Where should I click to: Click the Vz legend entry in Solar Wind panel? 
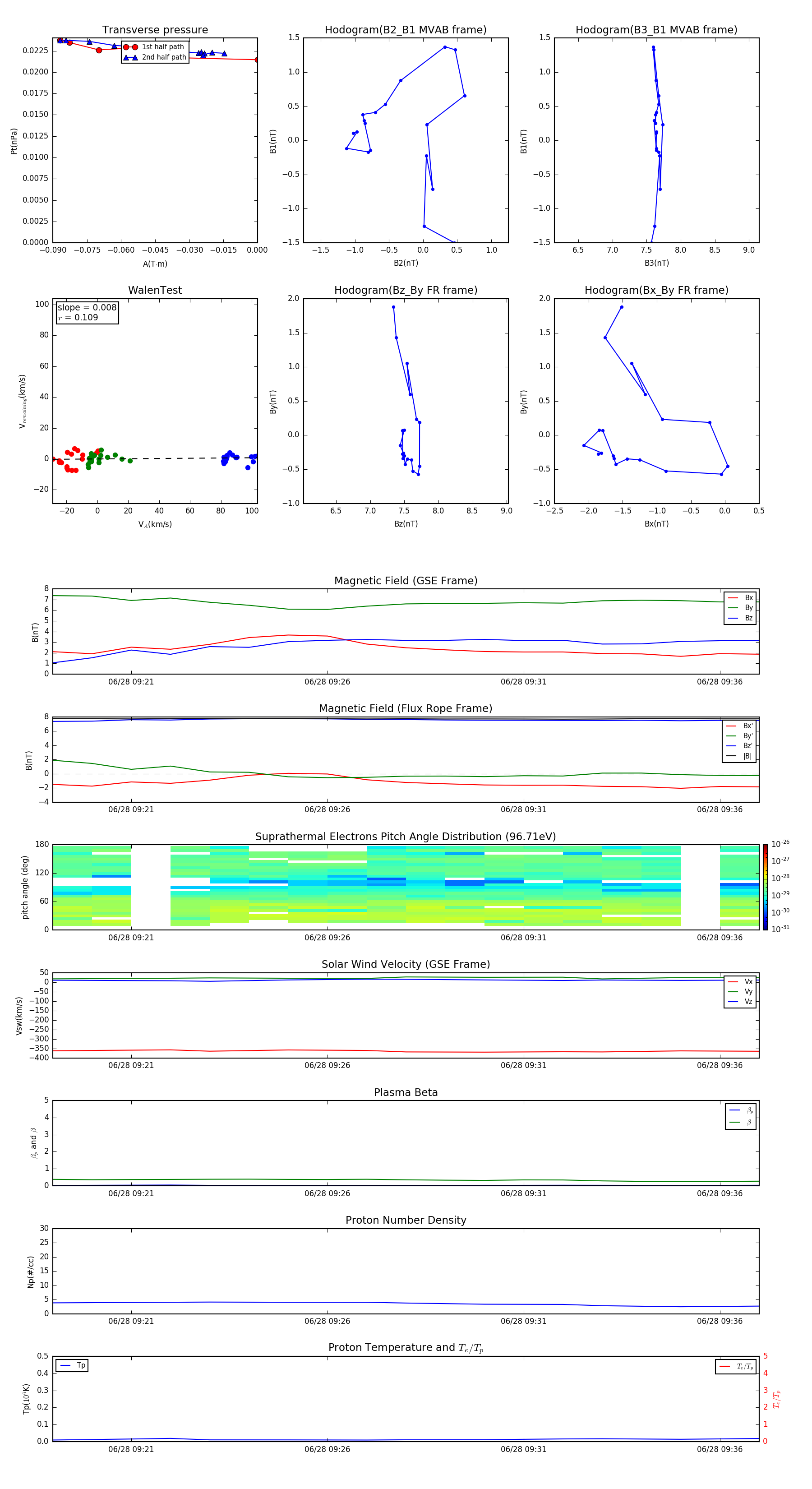[x=740, y=1002]
